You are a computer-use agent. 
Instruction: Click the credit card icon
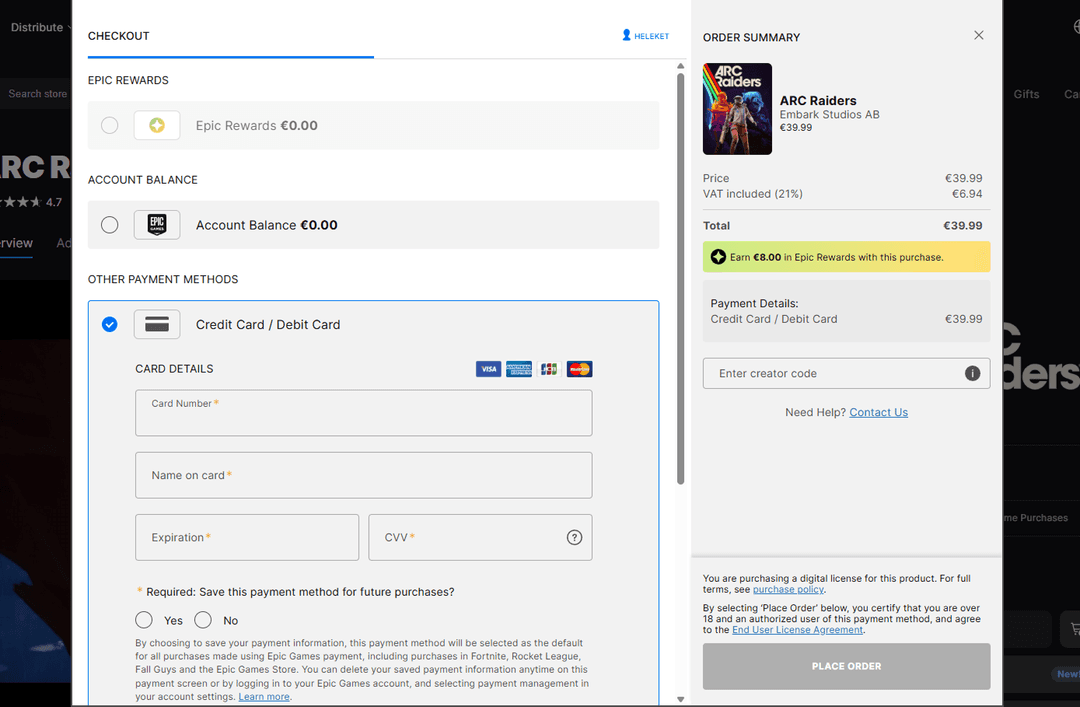tap(157, 325)
